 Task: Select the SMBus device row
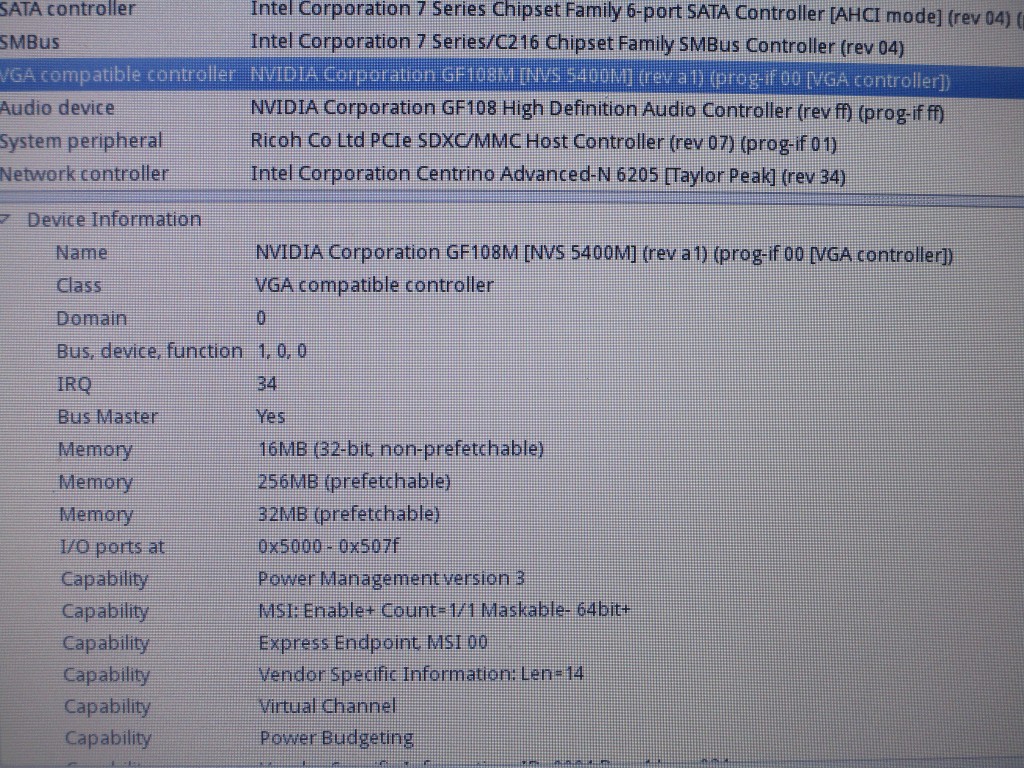click(x=512, y=44)
